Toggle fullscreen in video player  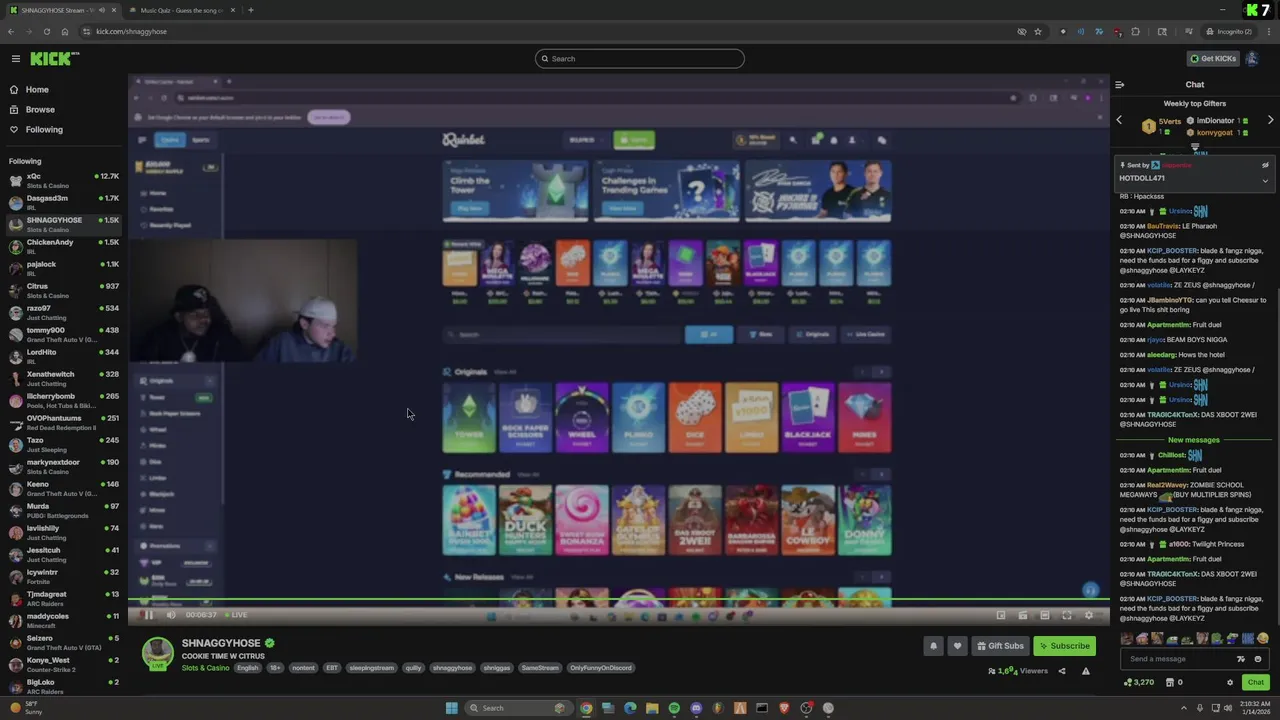[1067, 616]
